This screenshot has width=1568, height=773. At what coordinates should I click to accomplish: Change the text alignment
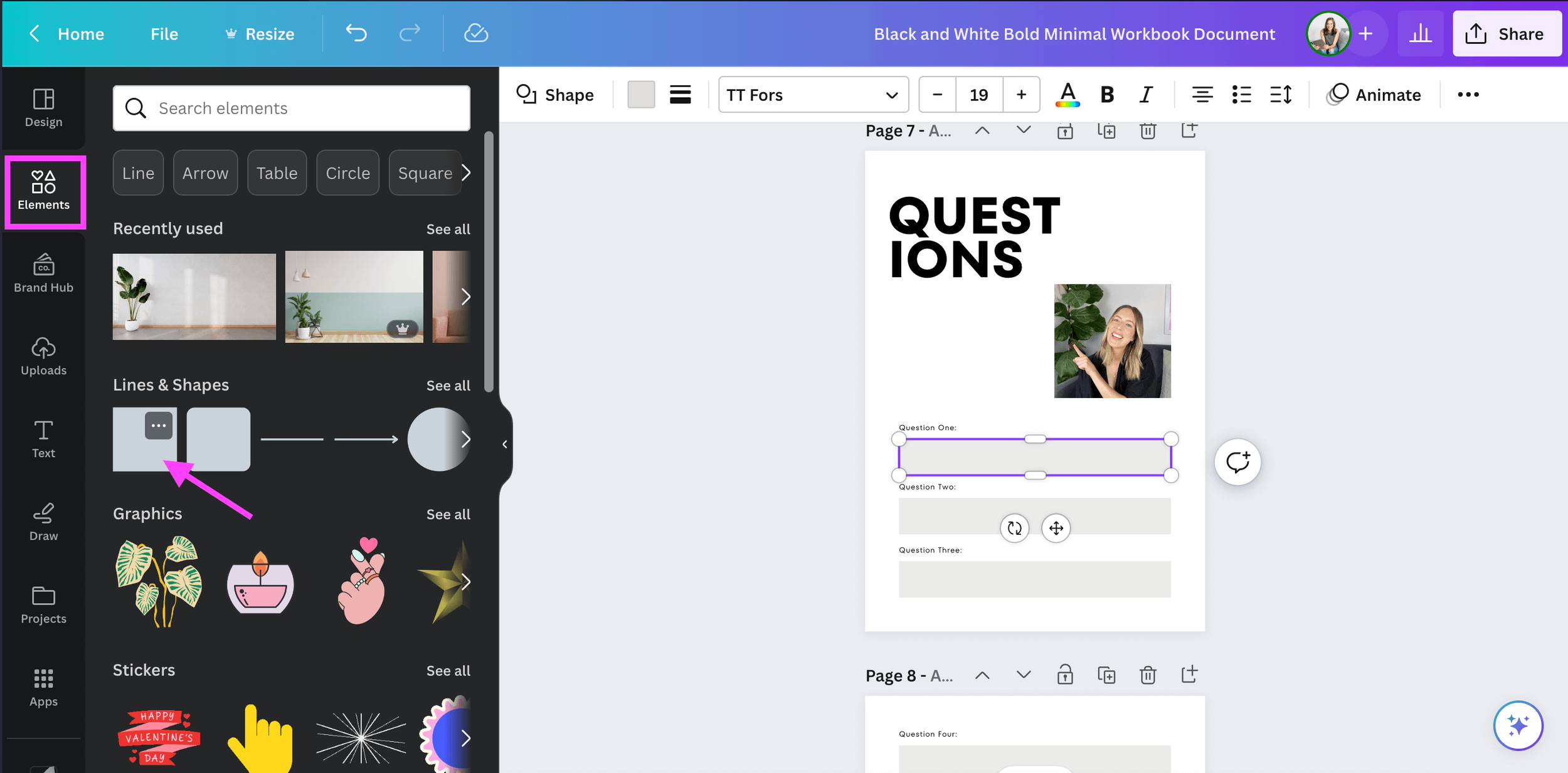click(1202, 95)
